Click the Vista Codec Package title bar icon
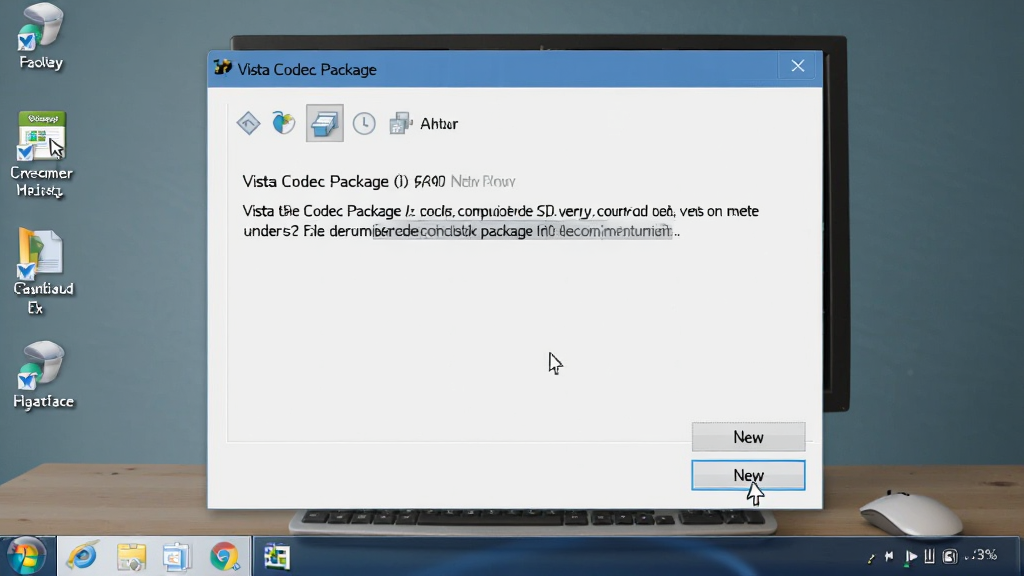 [x=223, y=67]
